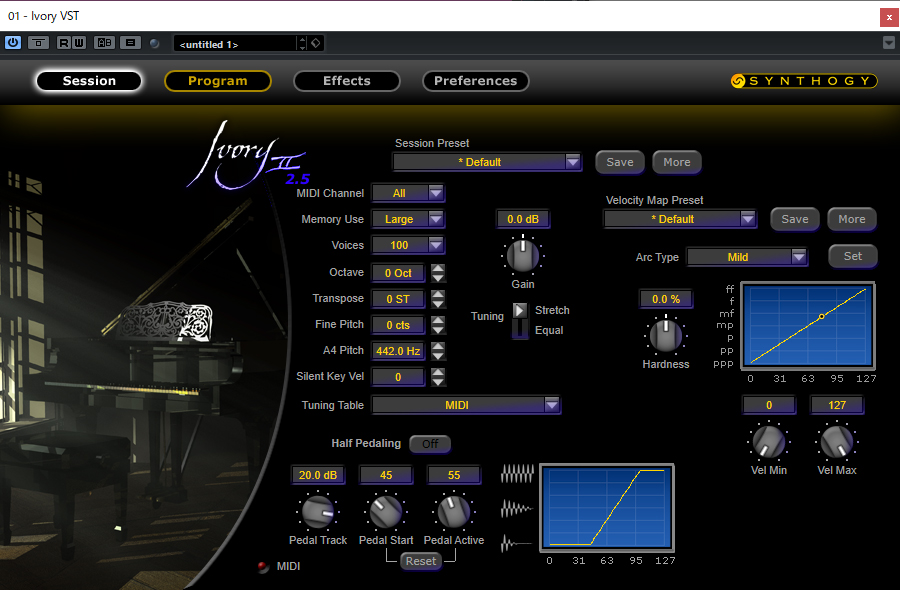This screenshot has width=900, height=590.
Task: Expand the Voices dropdown
Action: [408, 245]
